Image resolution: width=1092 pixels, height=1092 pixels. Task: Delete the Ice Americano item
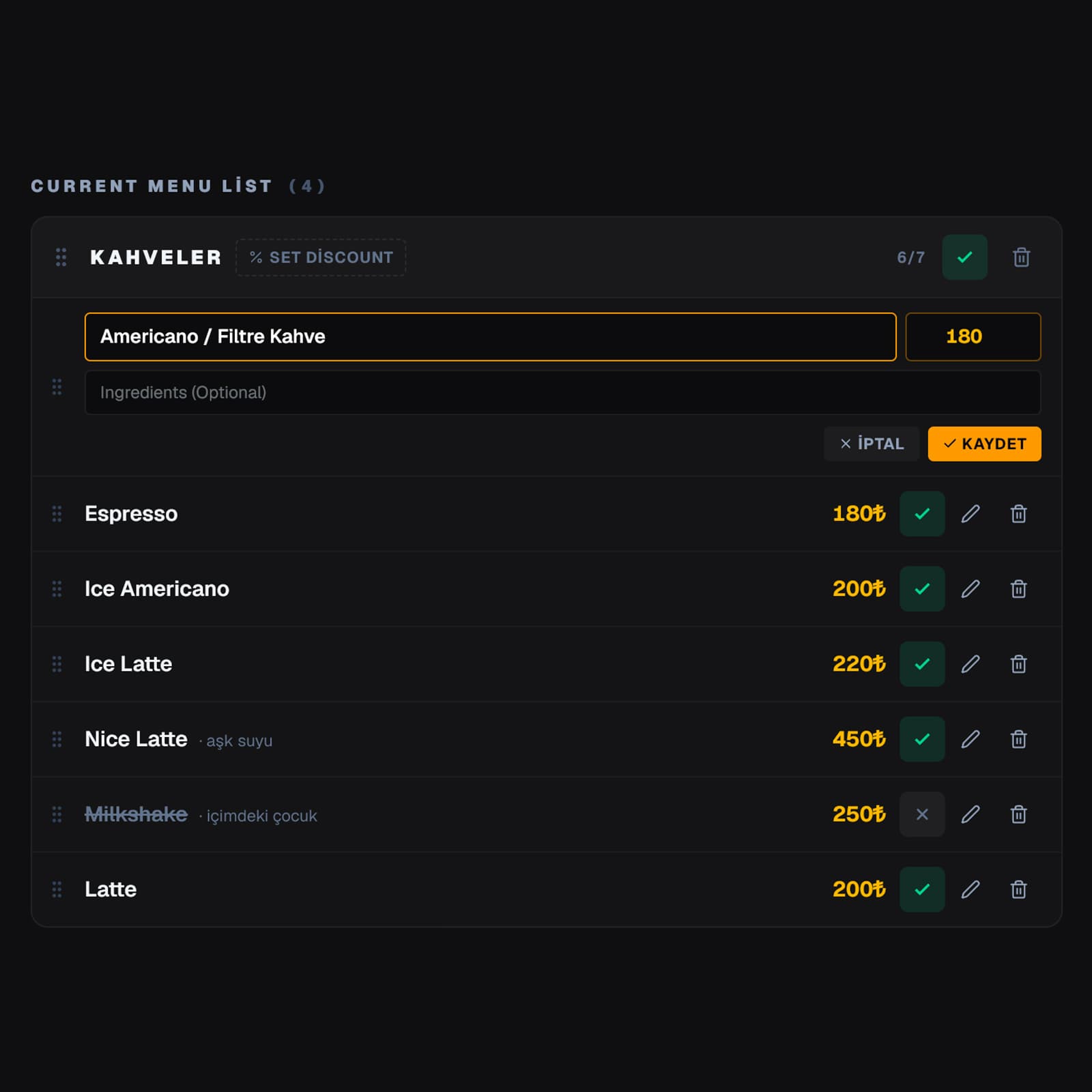[1018, 589]
